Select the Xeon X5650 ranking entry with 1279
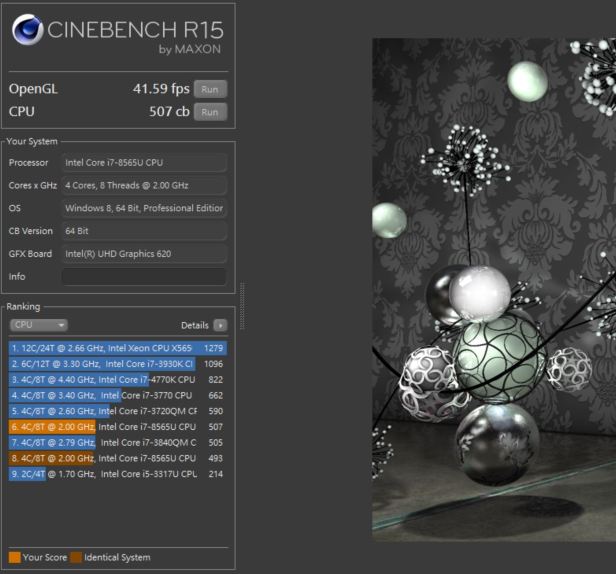The image size is (616, 574). (117, 348)
